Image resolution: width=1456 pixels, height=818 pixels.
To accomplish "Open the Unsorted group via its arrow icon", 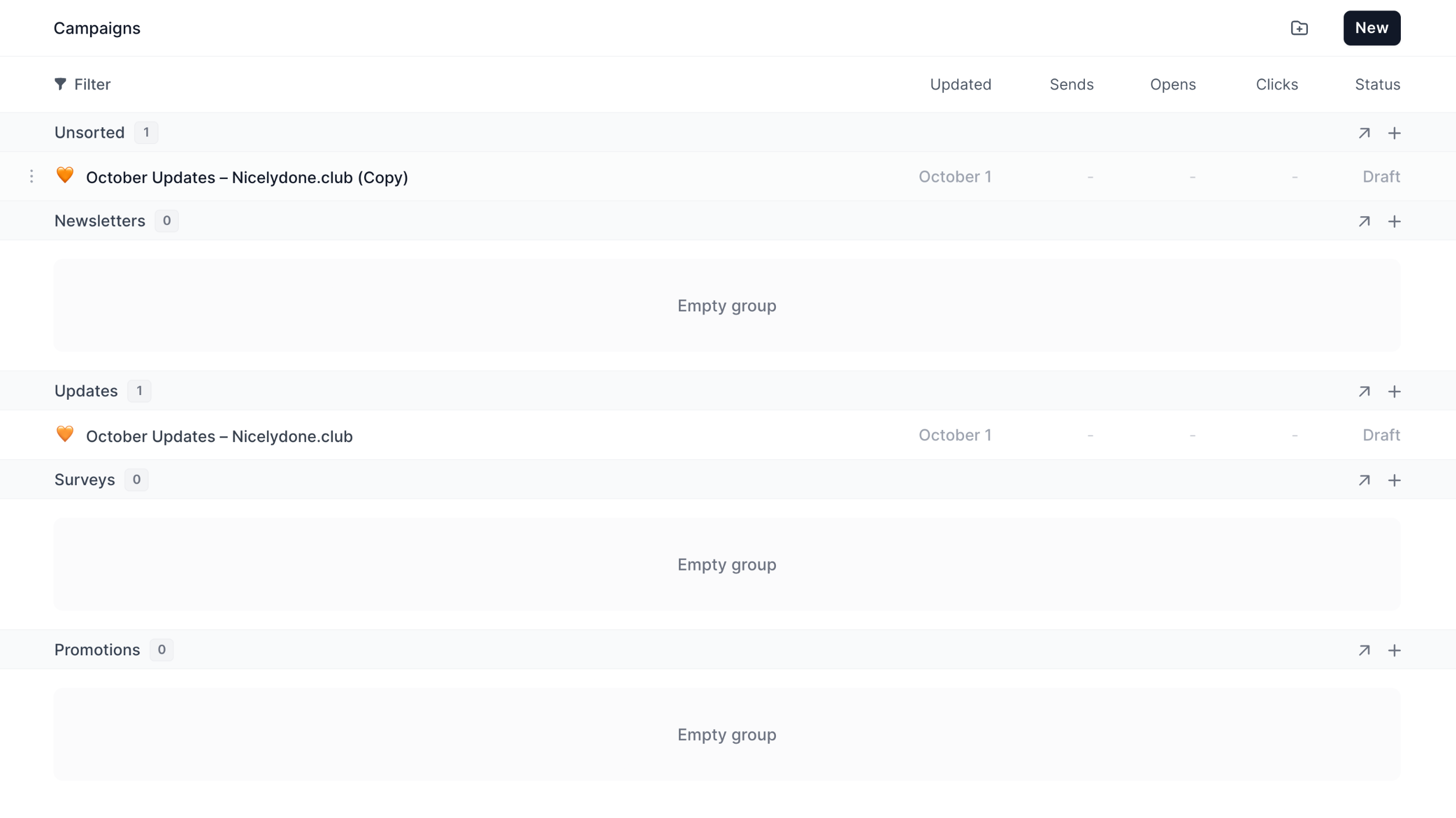I will point(1364,133).
